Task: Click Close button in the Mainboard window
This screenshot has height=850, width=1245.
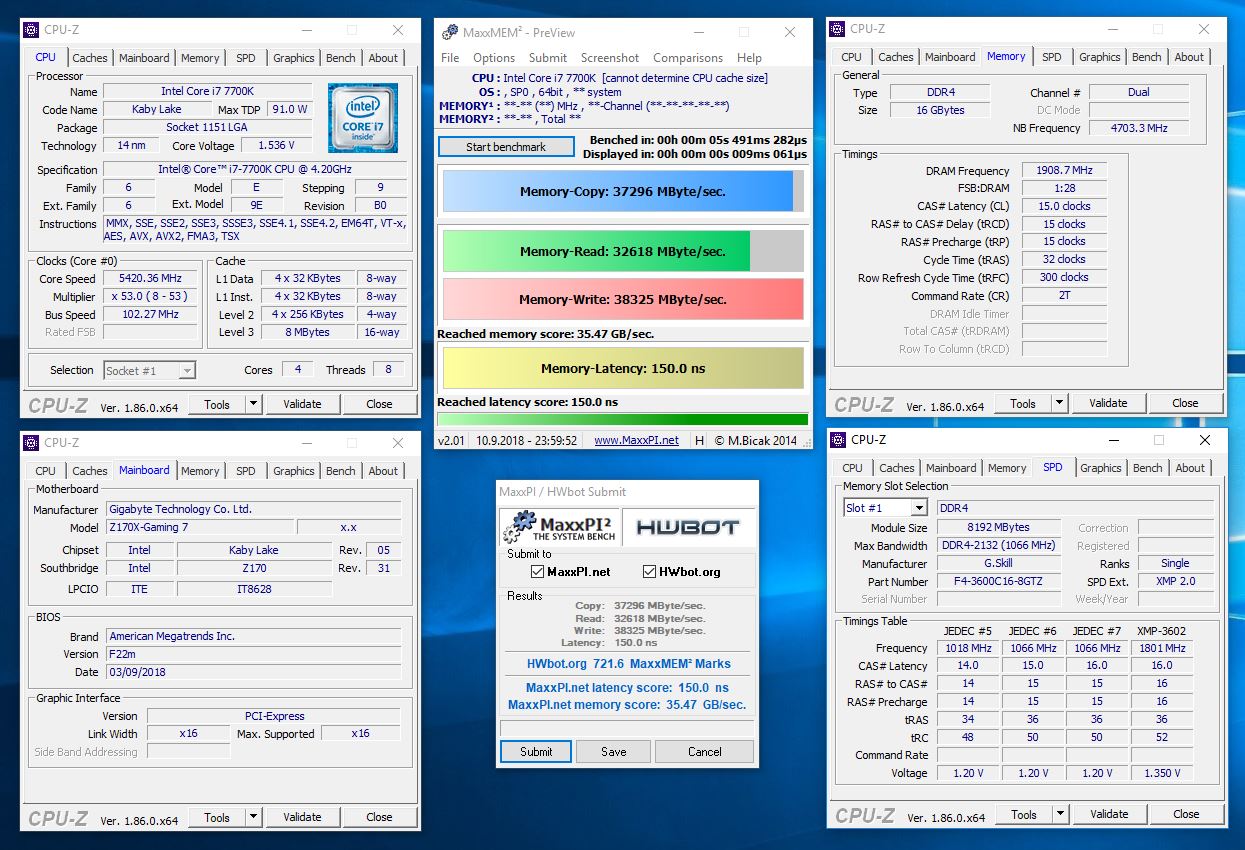Action: click(379, 817)
